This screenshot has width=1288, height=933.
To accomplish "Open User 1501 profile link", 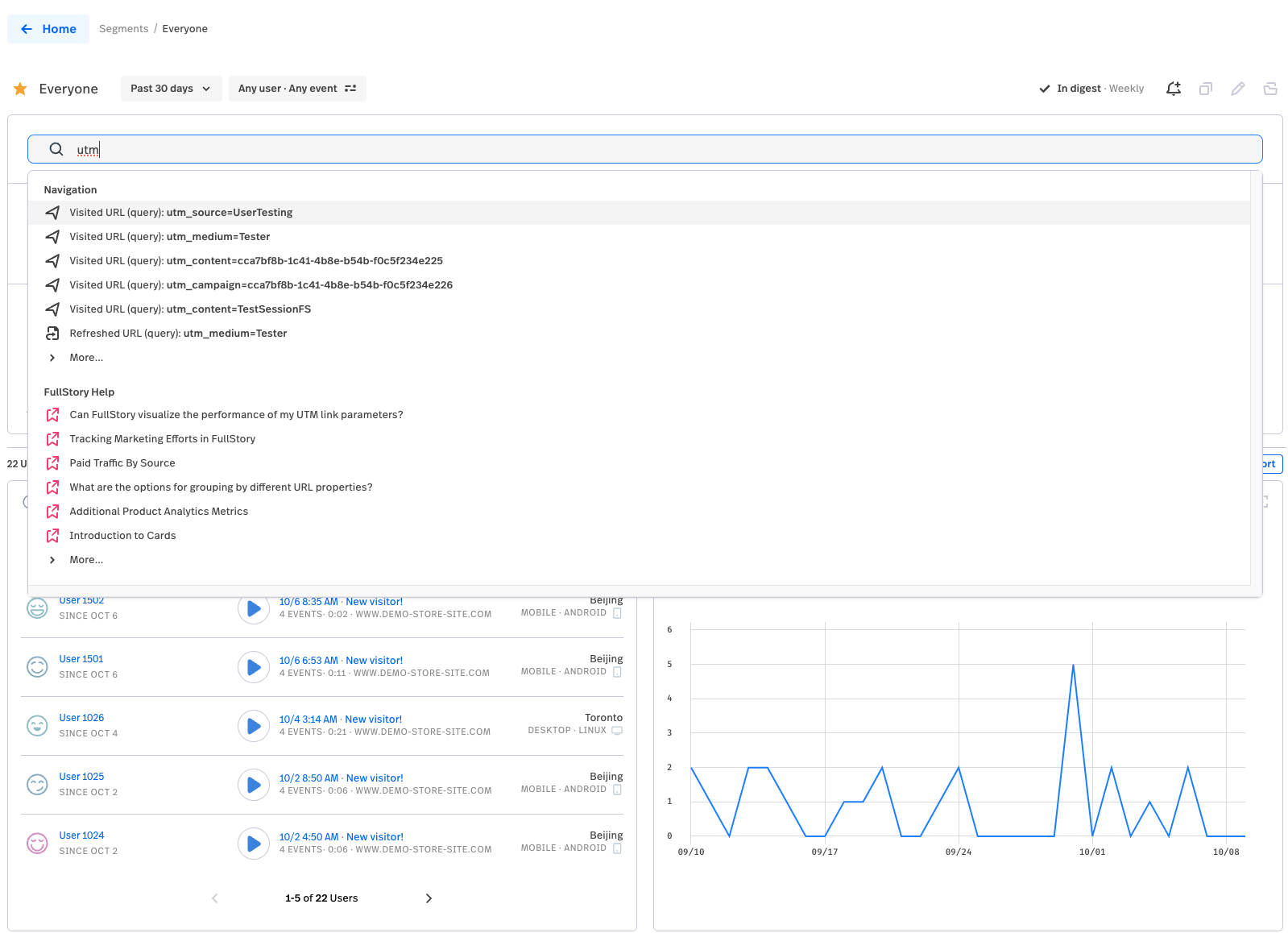I will [x=81, y=659].
